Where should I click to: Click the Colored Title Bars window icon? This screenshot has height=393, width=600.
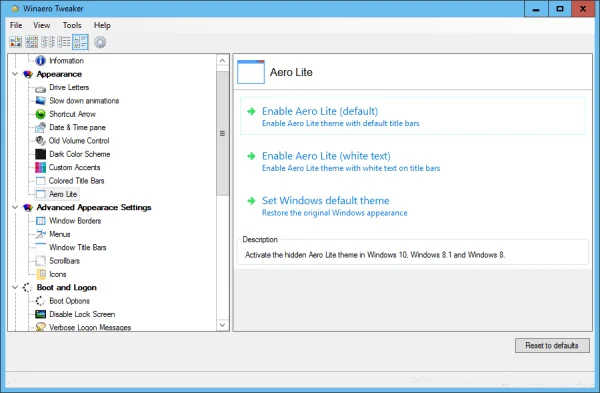[x=40, y=181]
